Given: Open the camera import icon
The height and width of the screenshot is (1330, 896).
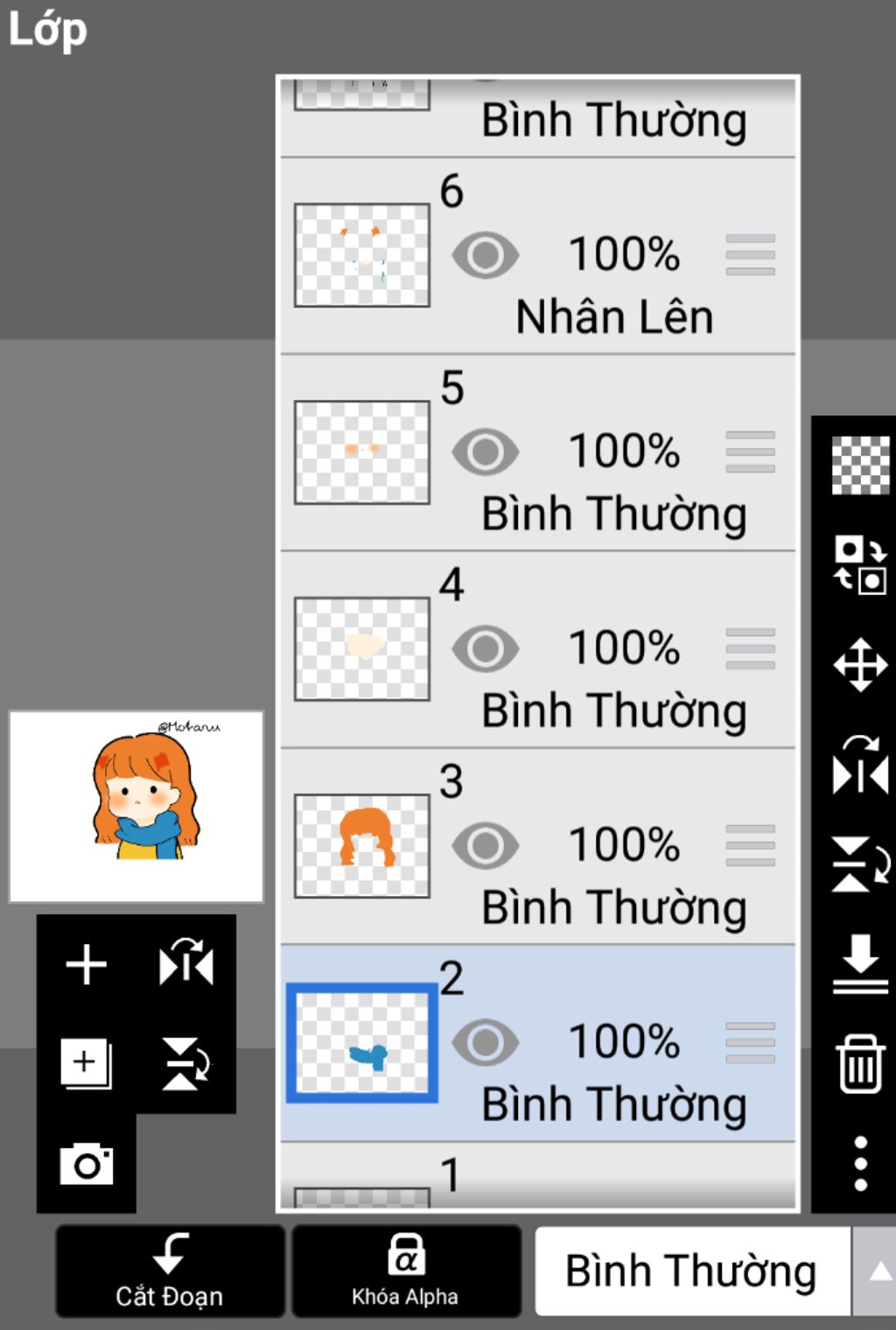Looking at the screenshot, I should pyautogui.click(x=86, y=1164).
